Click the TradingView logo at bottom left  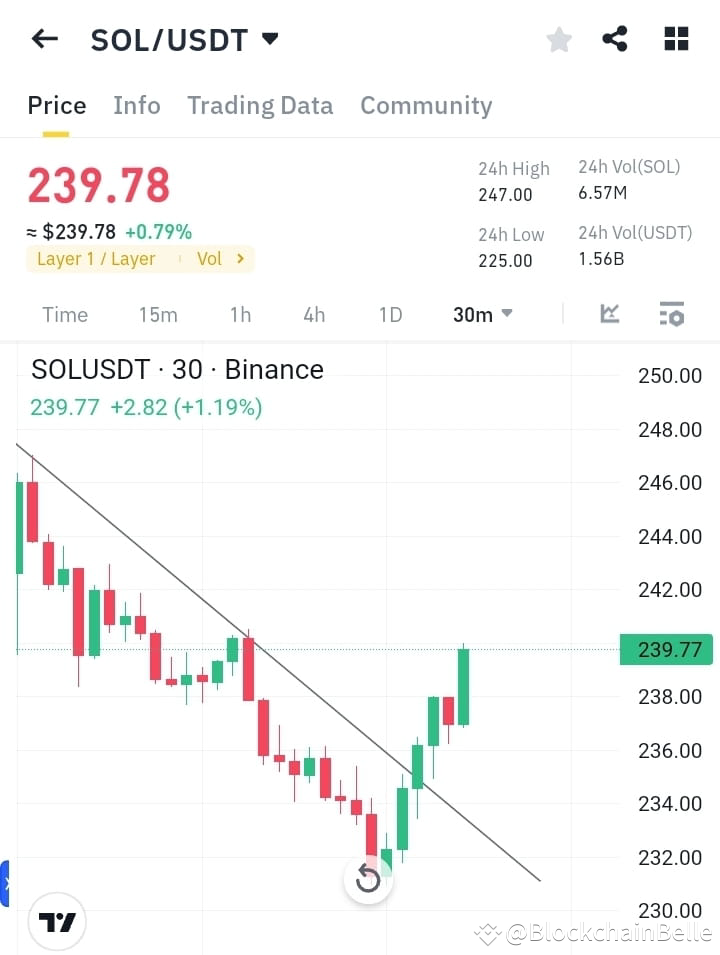click(x=57, y=921)
